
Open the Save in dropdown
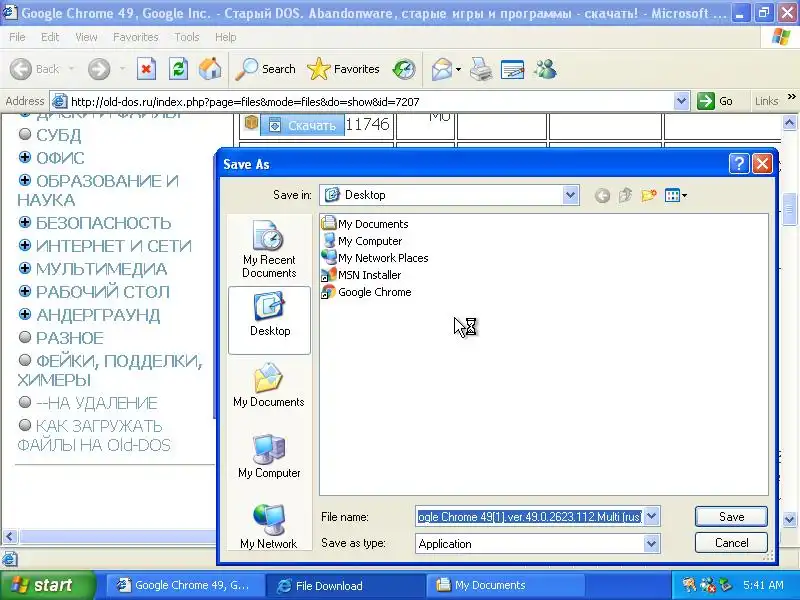570,195
